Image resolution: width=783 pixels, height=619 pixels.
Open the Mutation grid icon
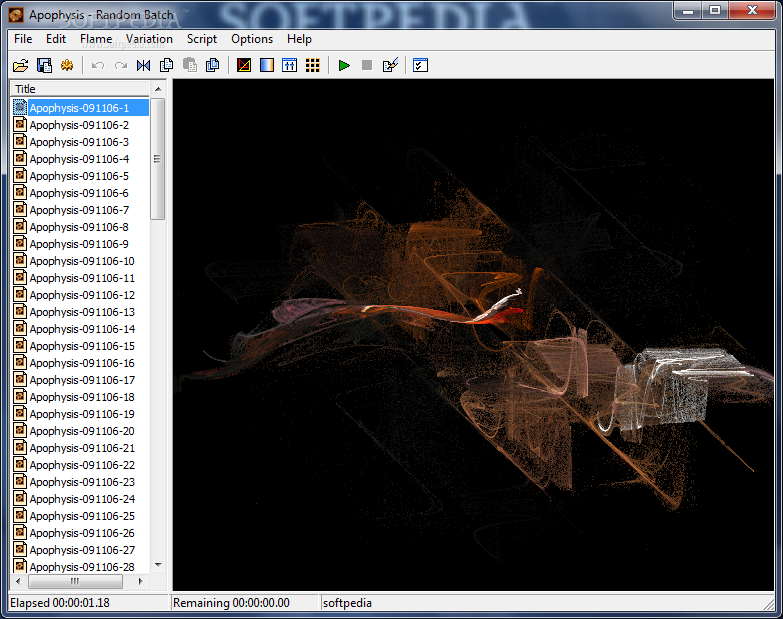pyautogui.click(x=313, y=65)
